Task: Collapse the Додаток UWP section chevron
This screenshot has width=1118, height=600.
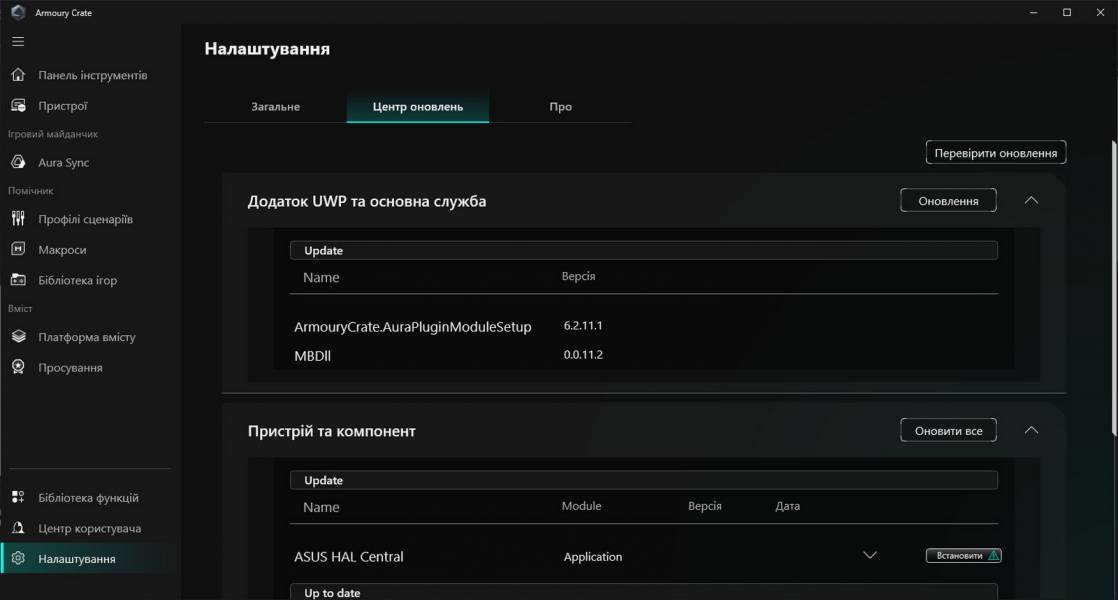Action: (x=1031, y=201)
